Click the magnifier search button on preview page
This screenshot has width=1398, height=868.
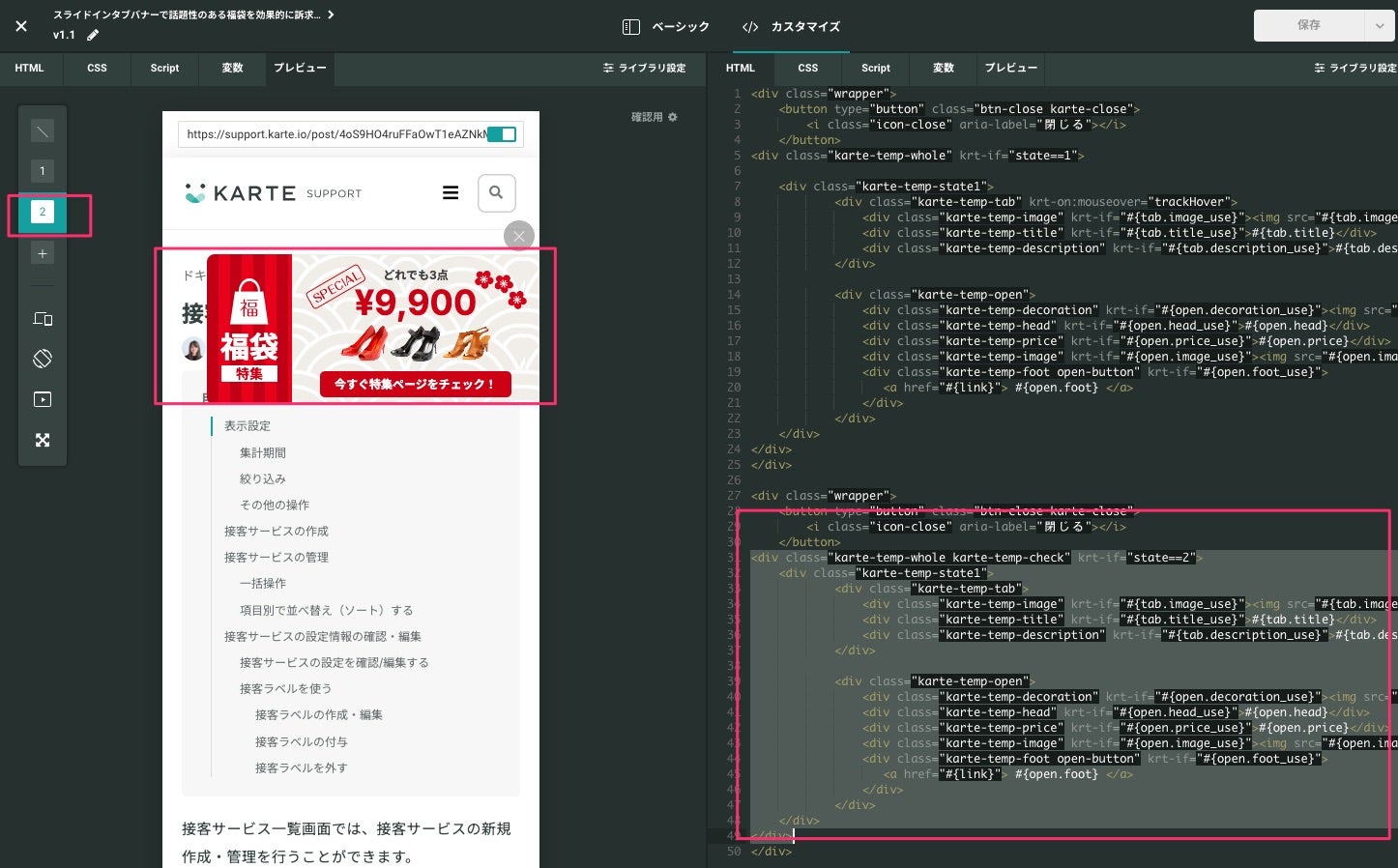tap(496, 193)
